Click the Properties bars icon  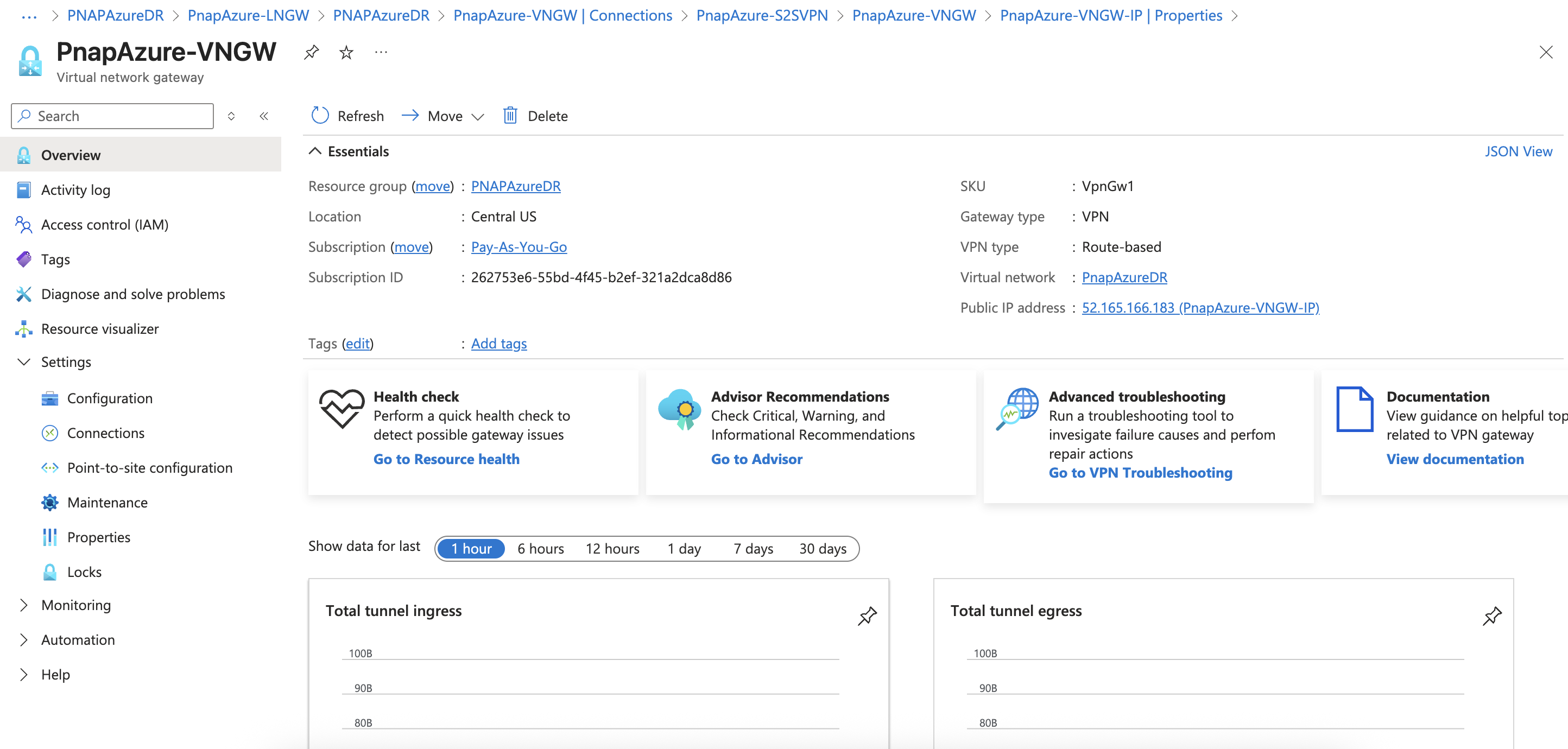click(50, 537)
